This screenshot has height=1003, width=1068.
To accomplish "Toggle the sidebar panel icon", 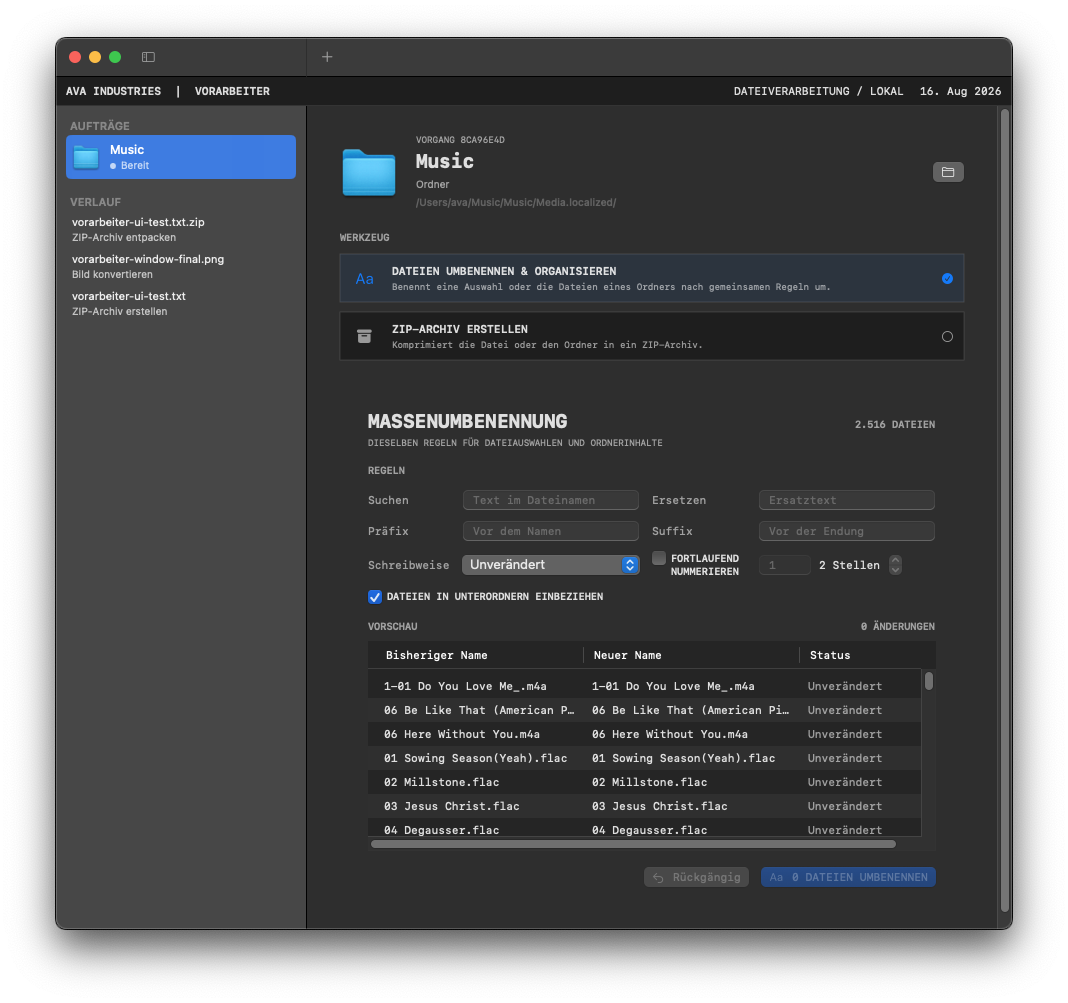I will coord(148,57).
